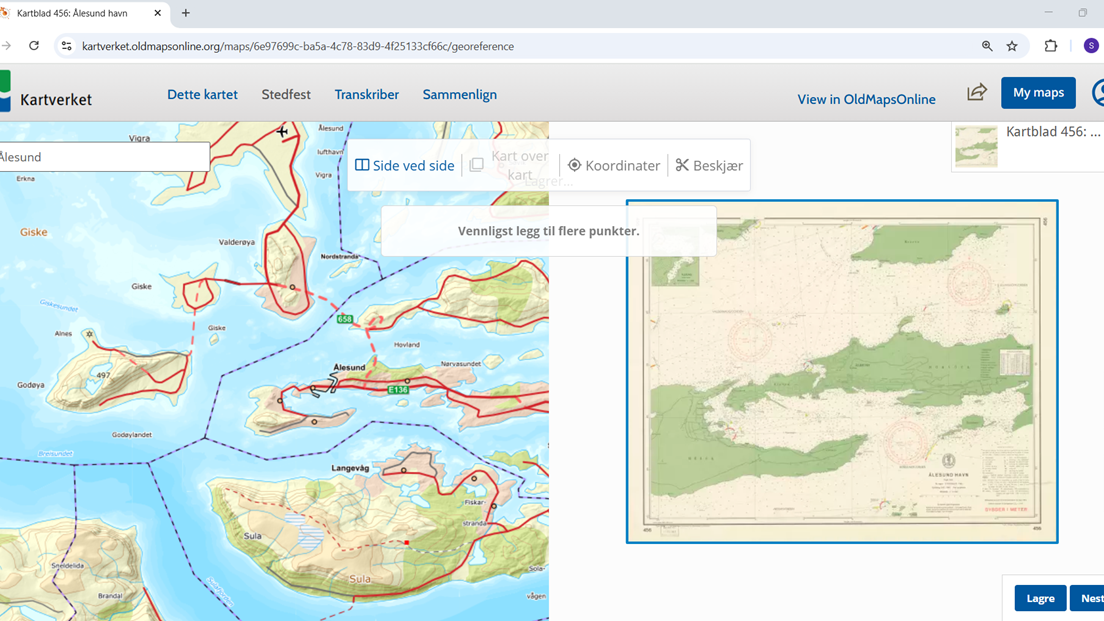The width and height of the screenshot is (1104, 621).
Task: Open the My maps page
Action: pos(1038,93)
